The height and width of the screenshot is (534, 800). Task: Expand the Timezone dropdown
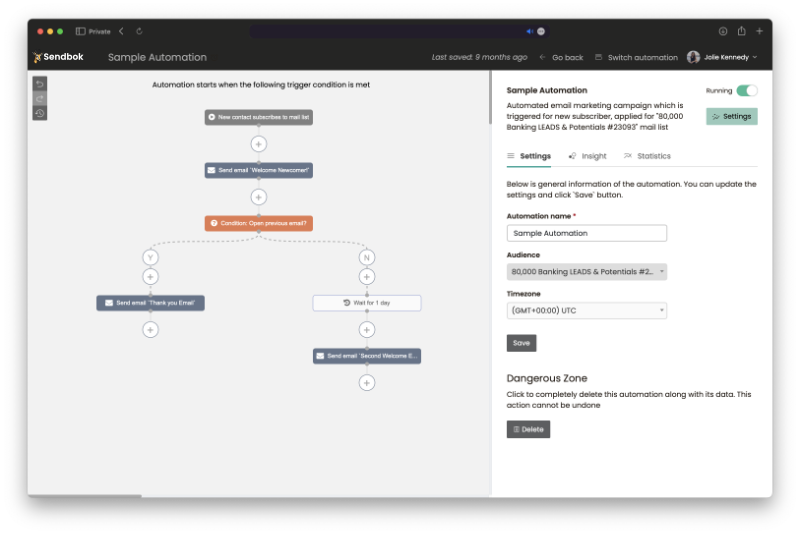(x=586, y=310)
